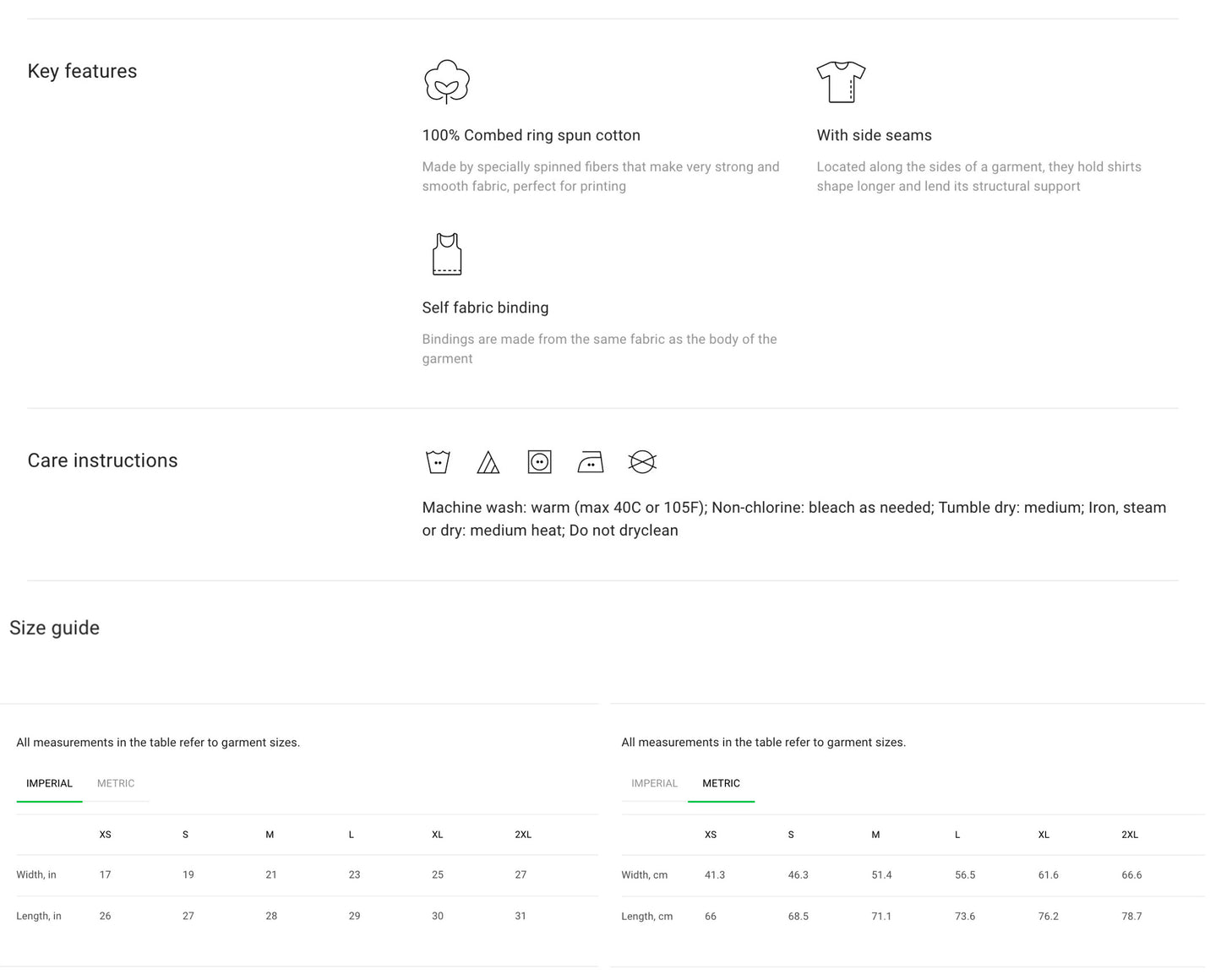The image size is (1221, 980).
Task: Select Metric tab in right size table
Action: click(x=721, y=783)
